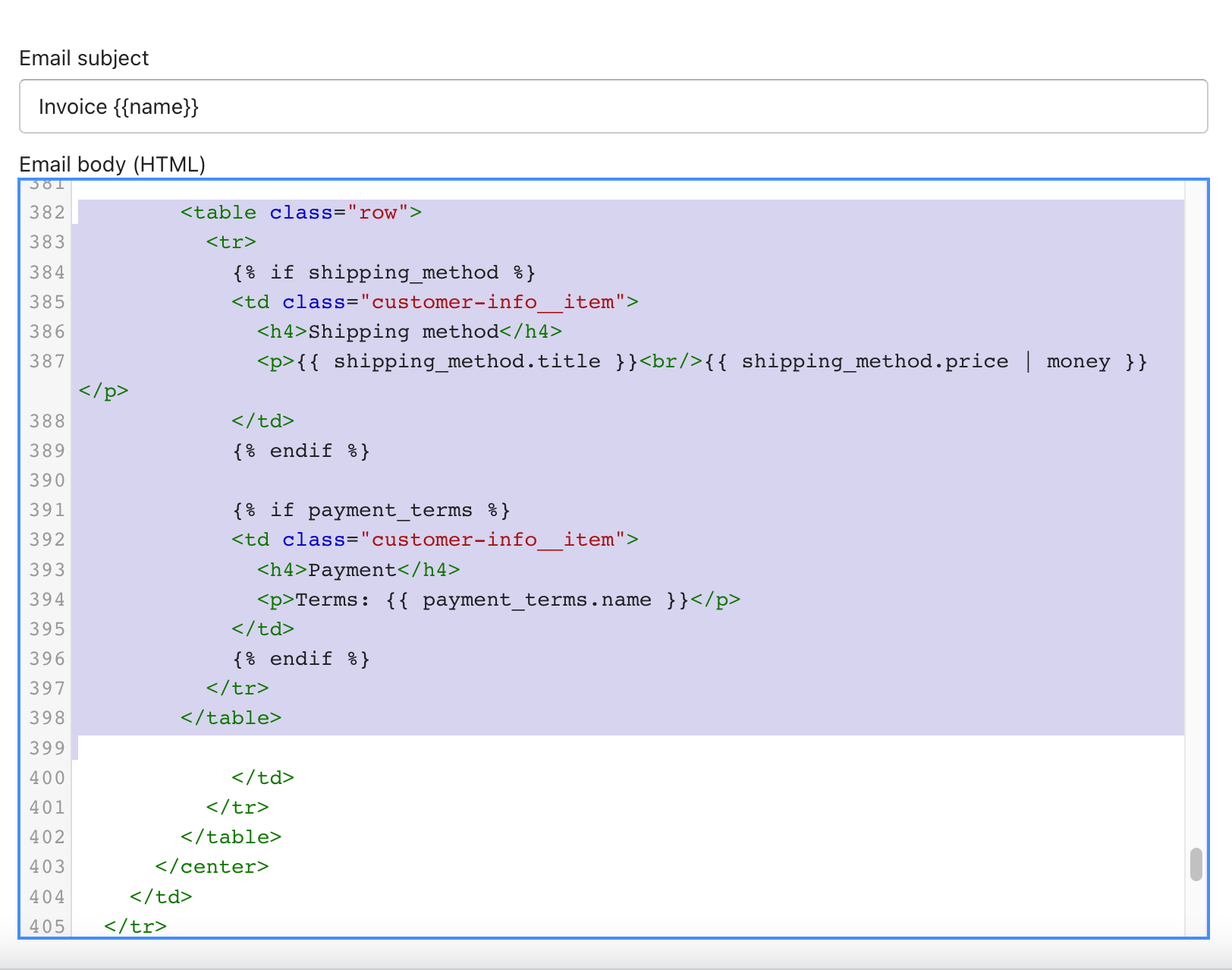Click the closing table tag on line 398

pyautogui.click(x=231, y=718)
